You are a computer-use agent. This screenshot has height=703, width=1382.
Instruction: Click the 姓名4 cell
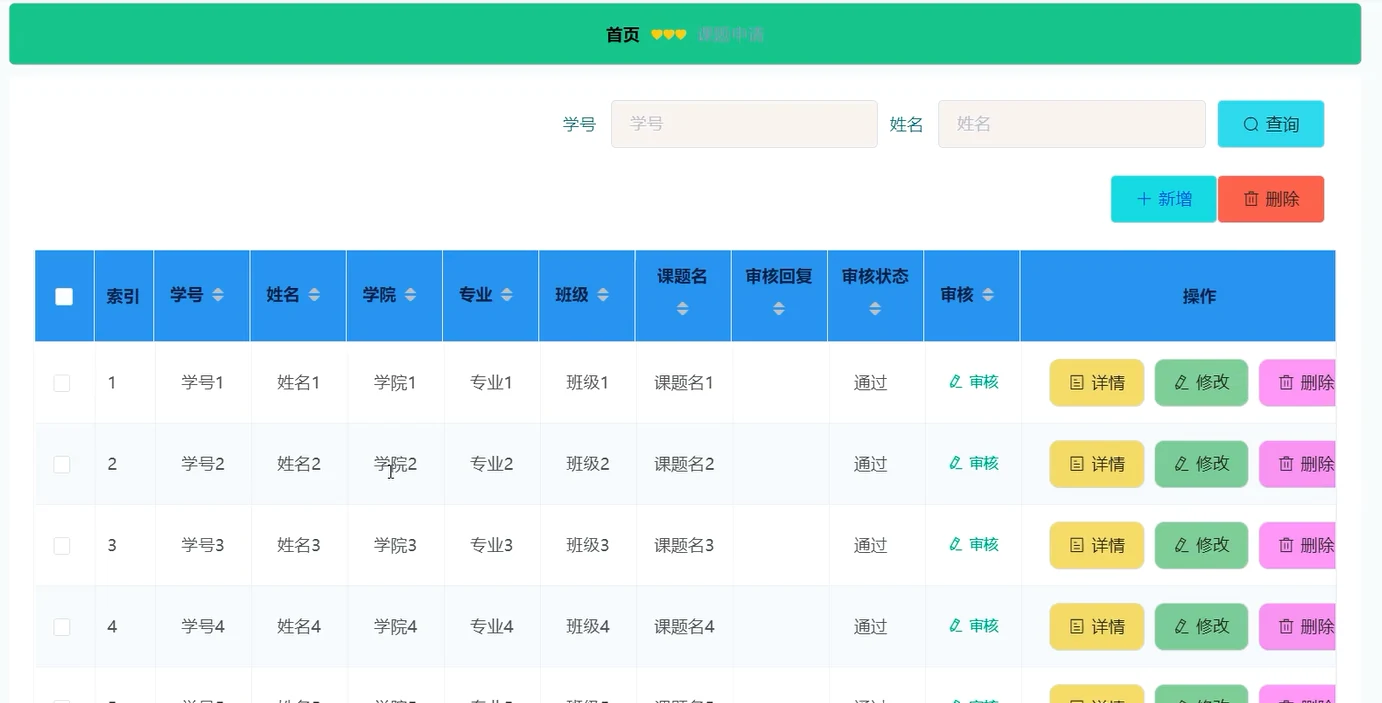pyautogui.click(x=299, y=627)
